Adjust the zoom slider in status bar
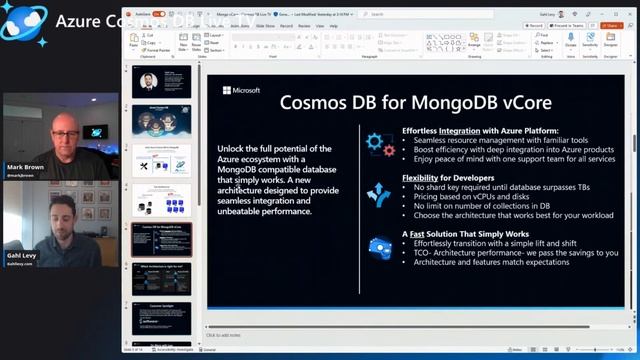Image resolution: width=640 pixels, height=360 pixels. 595,350
